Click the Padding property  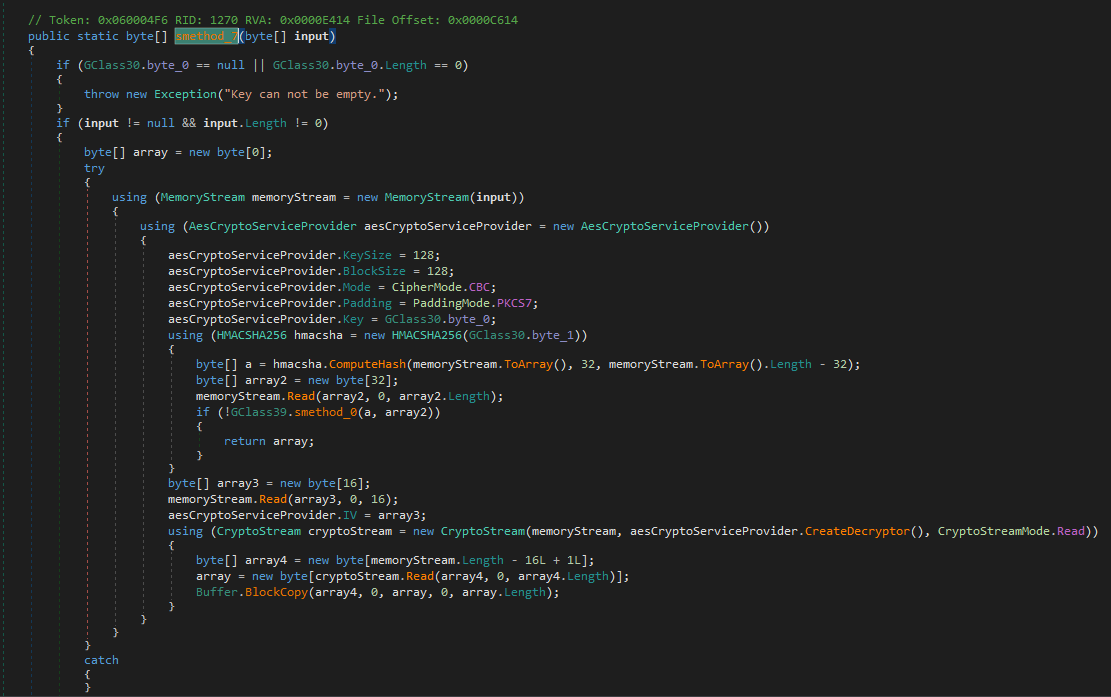(x=367, y=303)
